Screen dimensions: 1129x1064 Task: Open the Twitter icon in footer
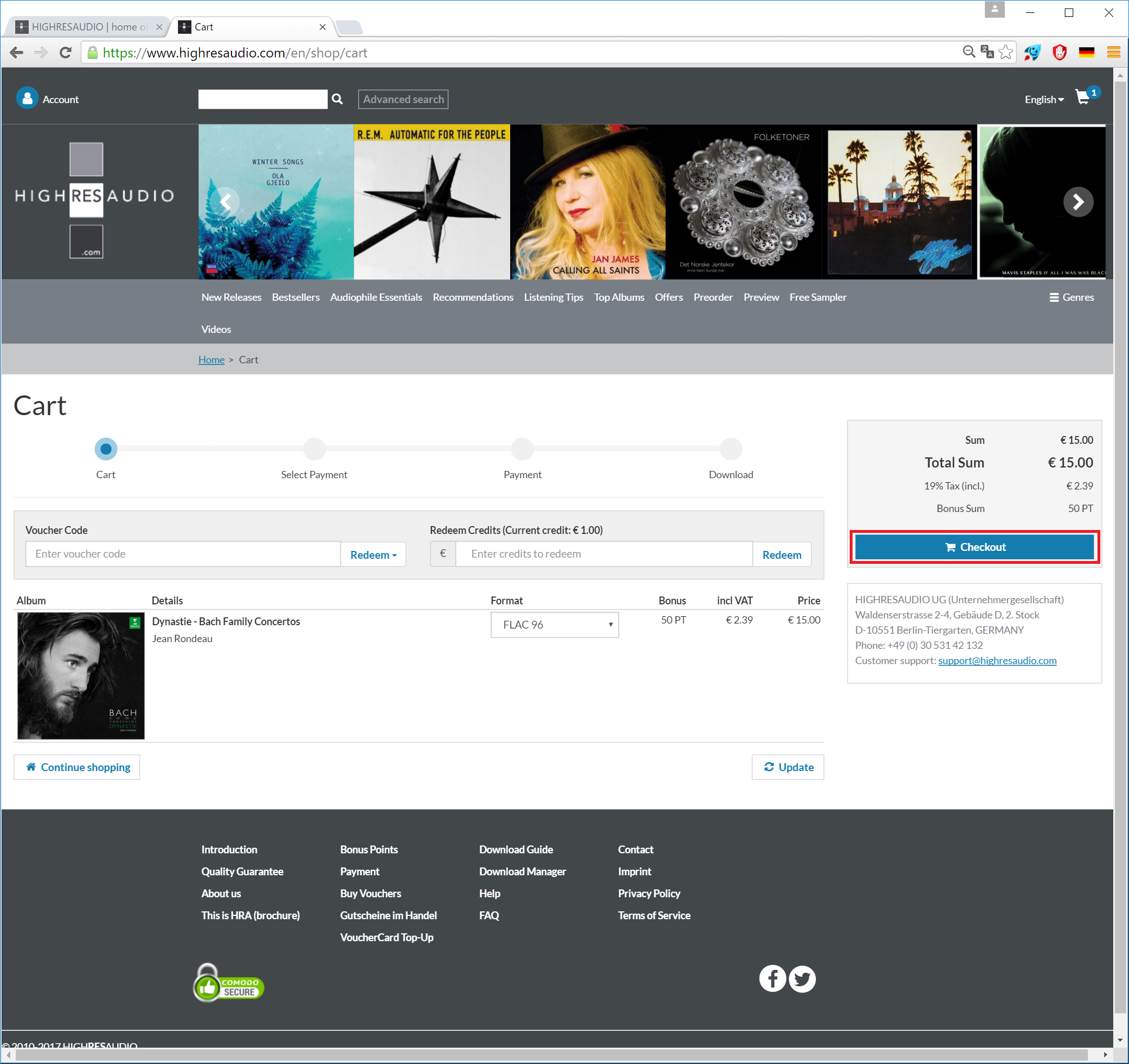tap(802, 978)
